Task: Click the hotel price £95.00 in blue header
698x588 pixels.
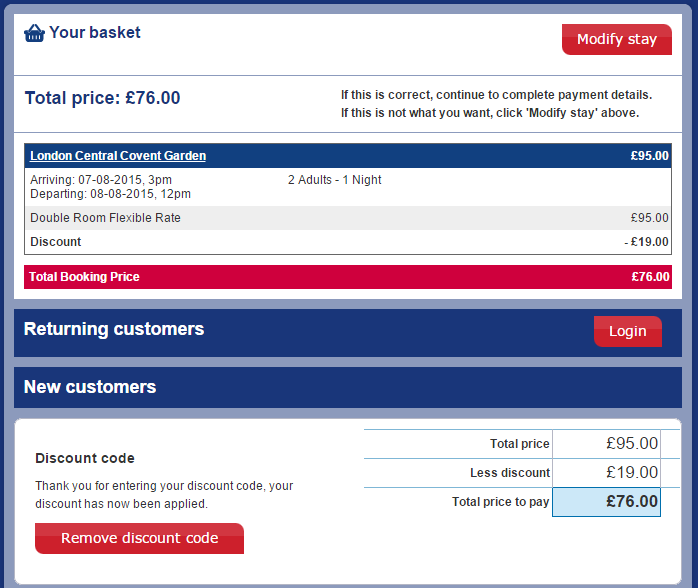Action: pyautogui.click(x=649, y=156)
